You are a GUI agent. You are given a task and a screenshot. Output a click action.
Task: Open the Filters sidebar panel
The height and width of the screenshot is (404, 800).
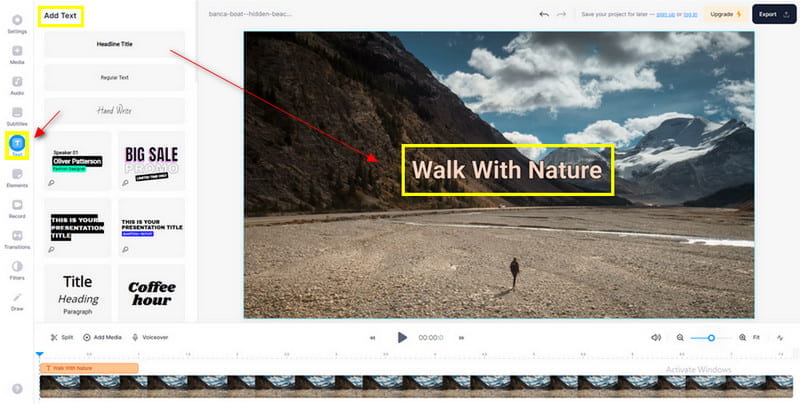[17, 270]
